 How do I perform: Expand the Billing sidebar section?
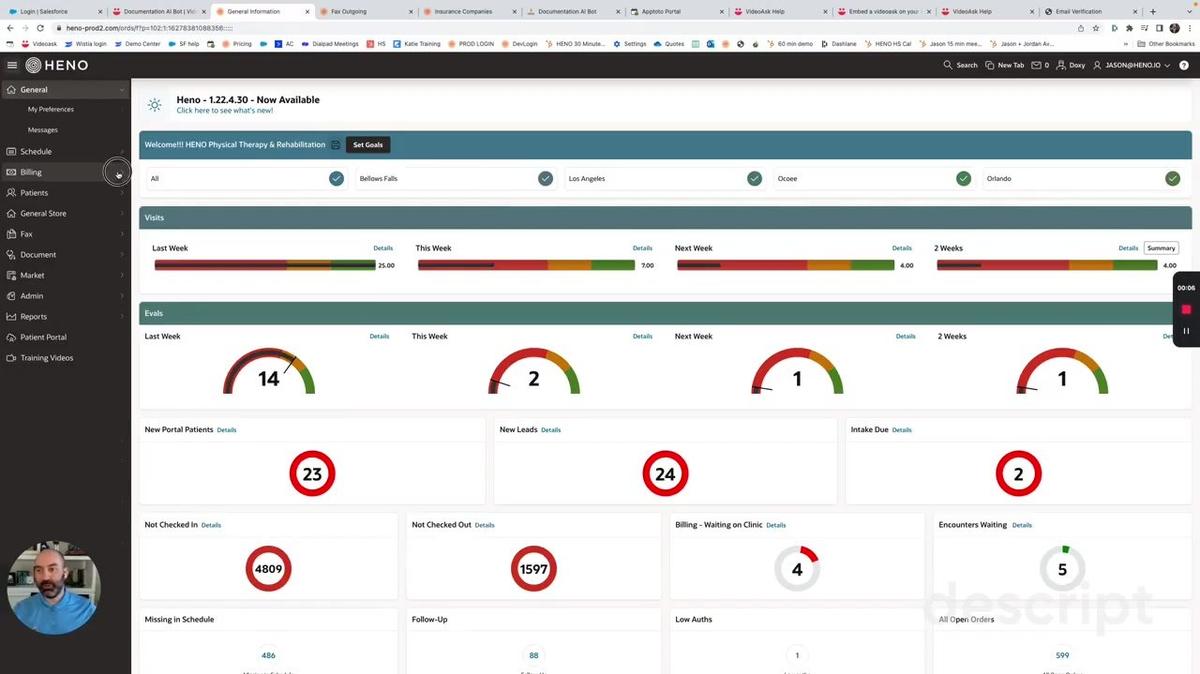(x=31, y=172)
